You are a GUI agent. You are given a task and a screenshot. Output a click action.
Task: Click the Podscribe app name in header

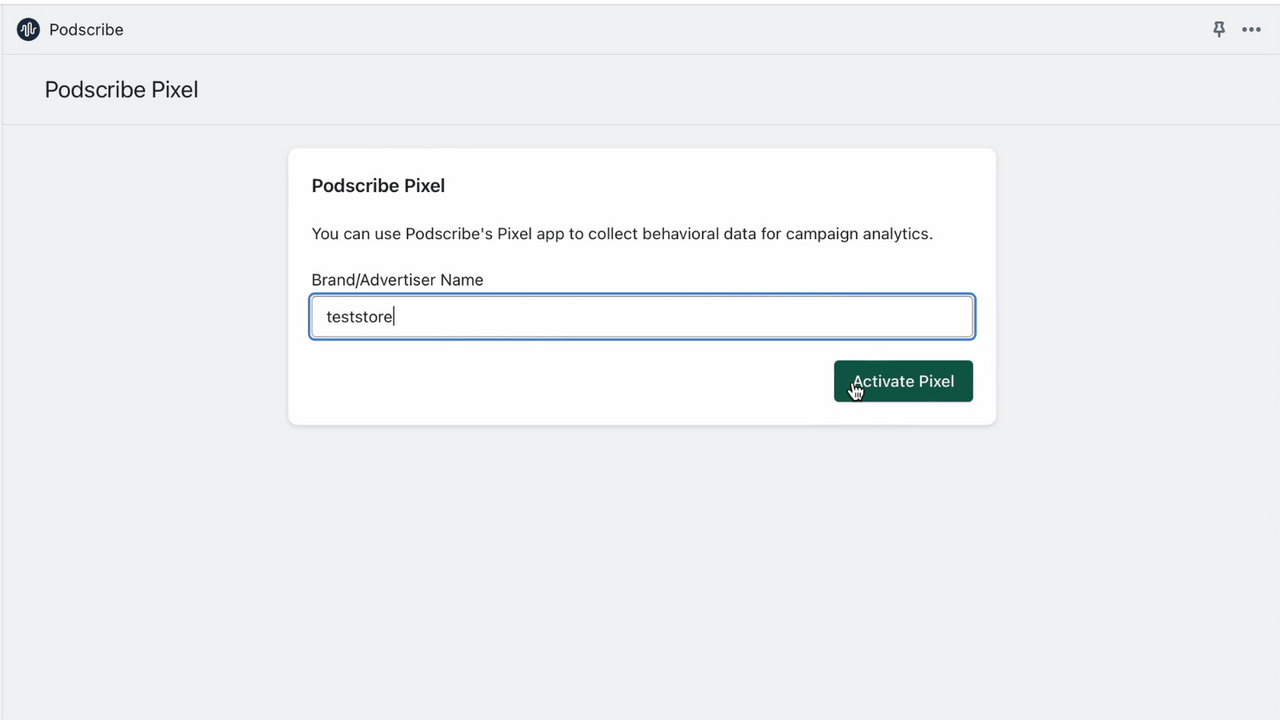click(86, 29)
